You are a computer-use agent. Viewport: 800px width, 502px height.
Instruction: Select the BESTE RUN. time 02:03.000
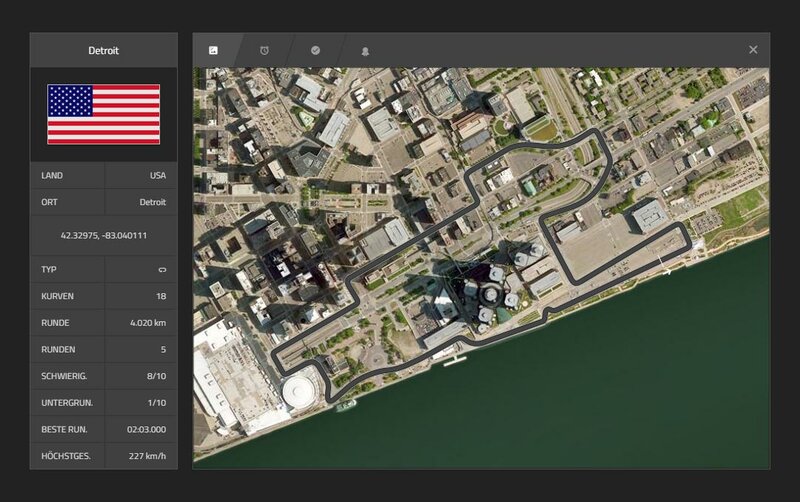click(146, 430)
